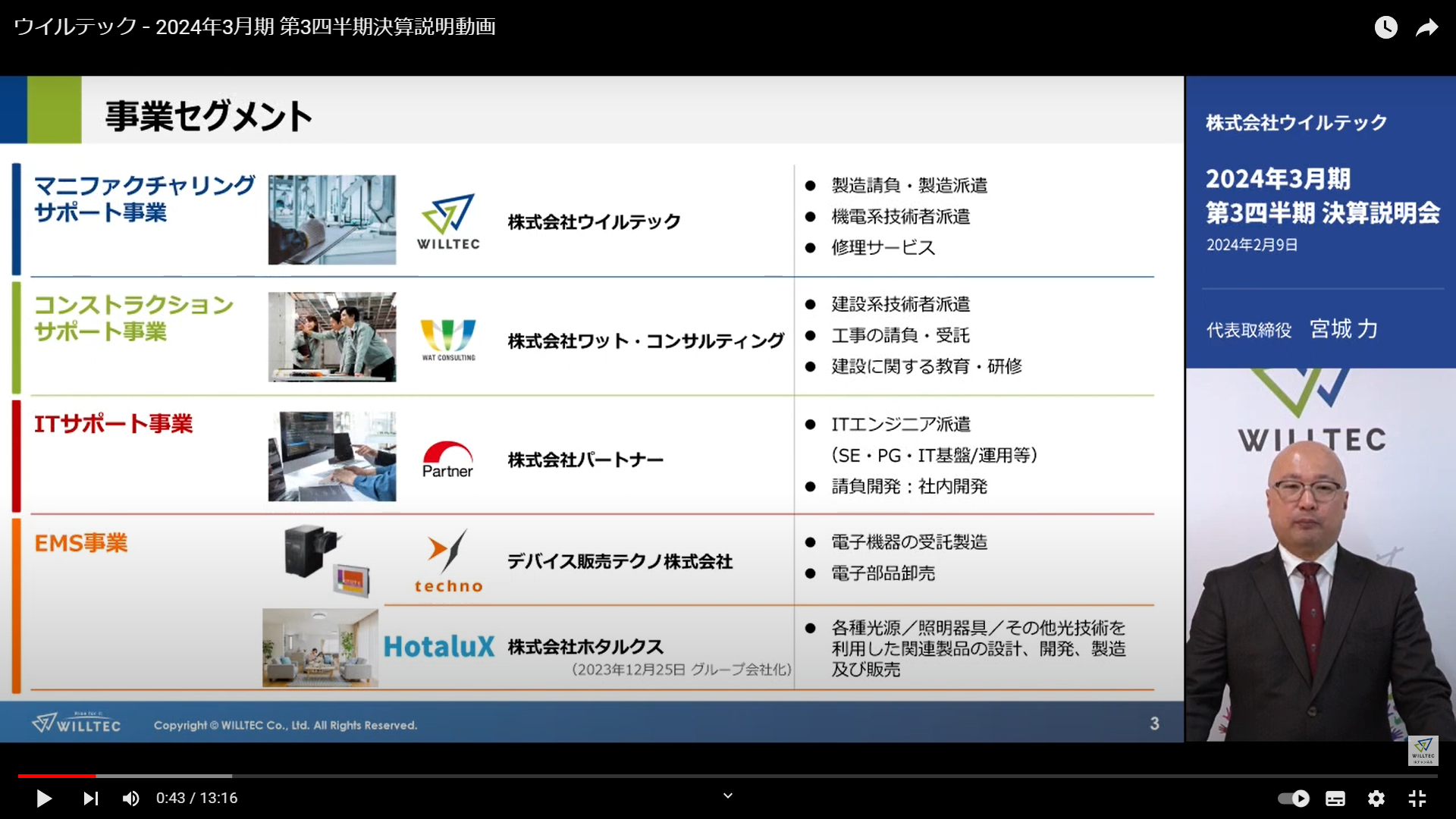Click the WILLTEC logo in slide
The image size is (1456, 819).
point(448,221)
